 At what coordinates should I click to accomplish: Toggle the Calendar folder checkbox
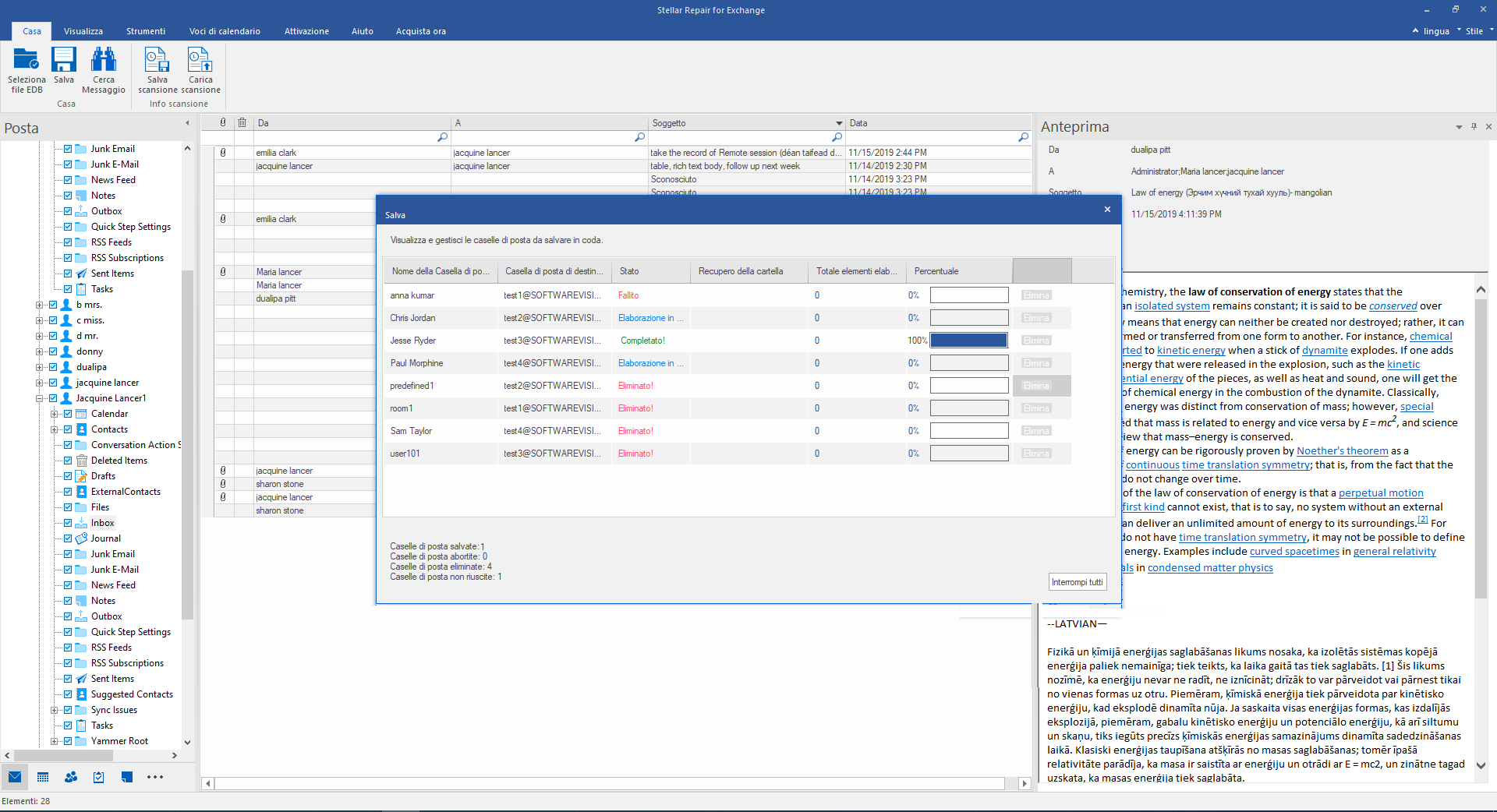click(x=68, y=414)
